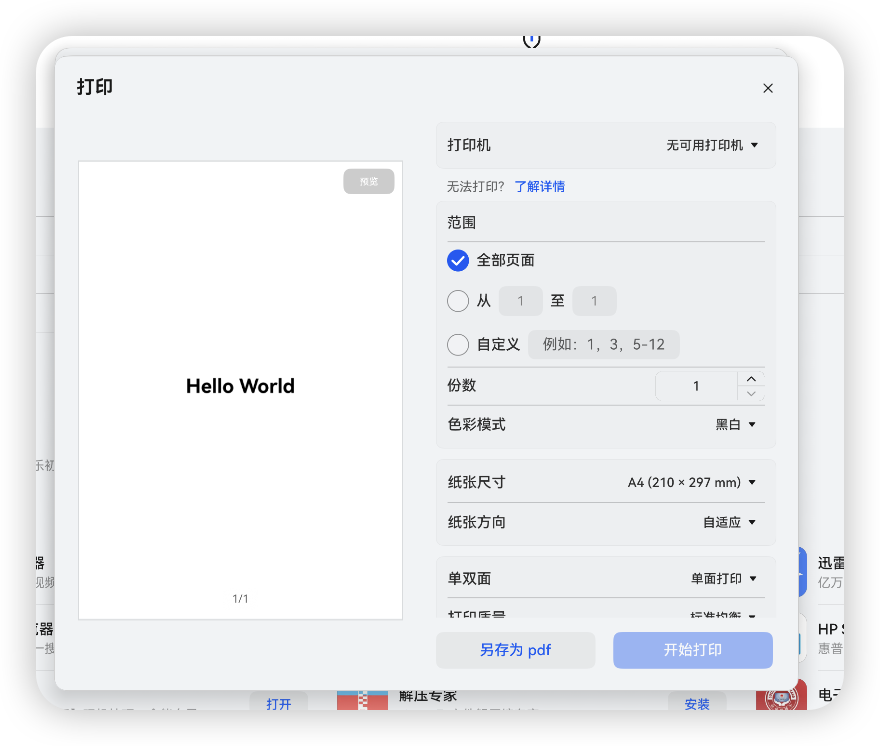880x746 pixels.
Task: Click the 范围 section heading
Action: pyautogui.click(x=461, y=223)
